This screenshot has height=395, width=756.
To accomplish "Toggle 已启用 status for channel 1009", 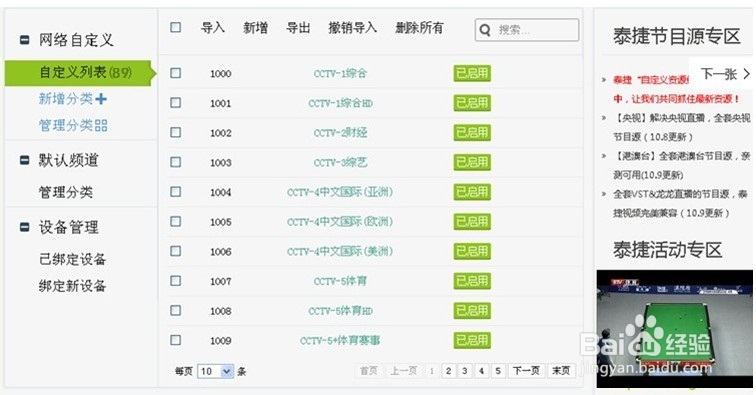I will (x=472, y=340).
